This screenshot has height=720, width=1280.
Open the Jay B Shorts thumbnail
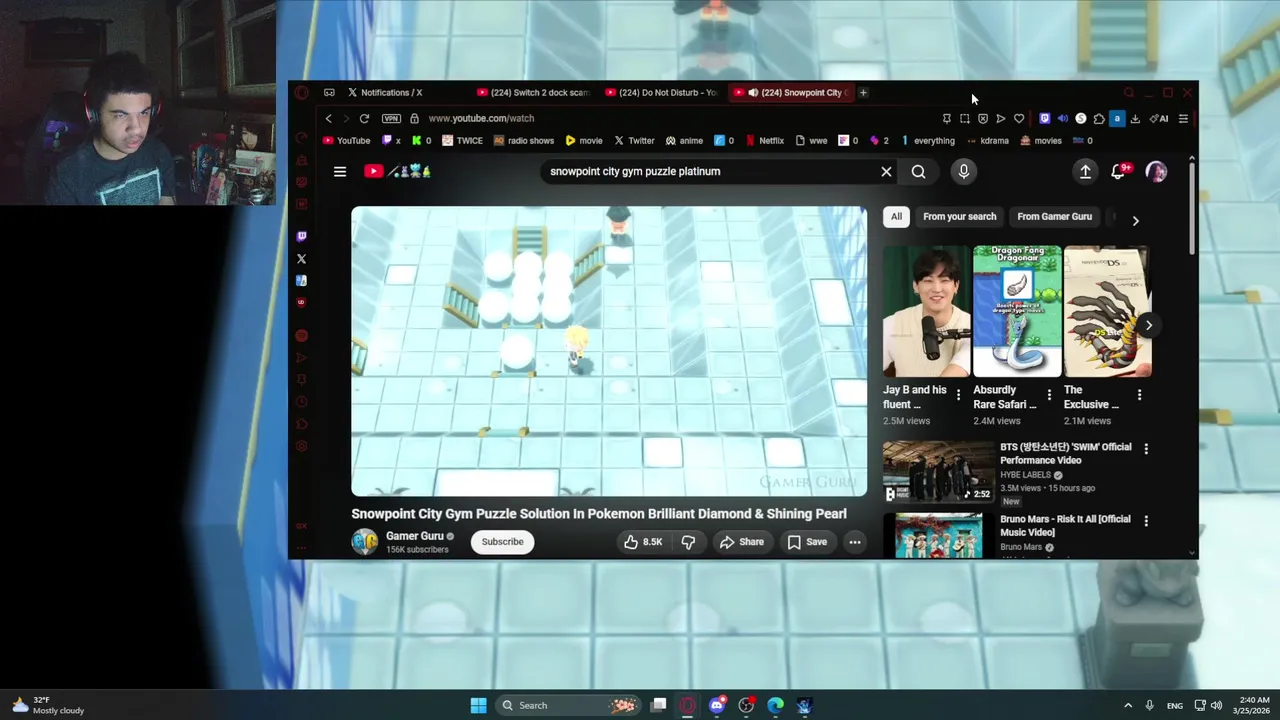coord(926,311)
